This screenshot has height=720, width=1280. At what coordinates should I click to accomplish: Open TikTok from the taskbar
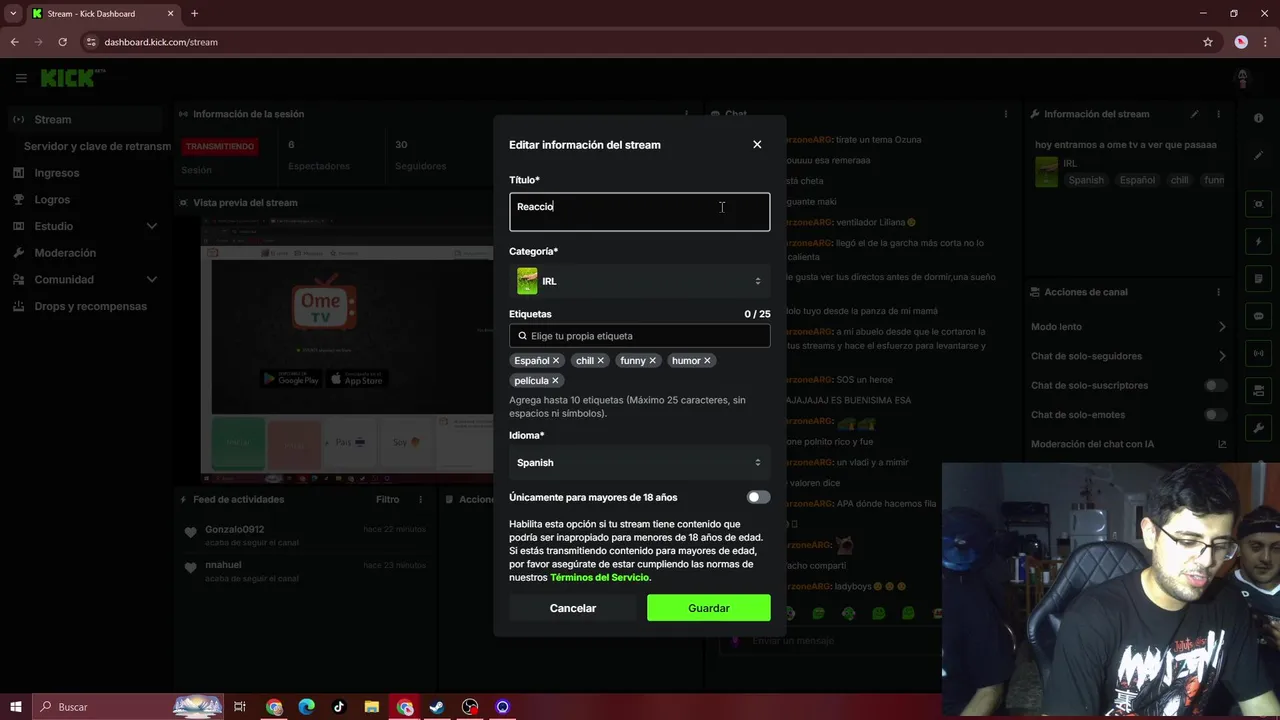[x=339, y=707]
